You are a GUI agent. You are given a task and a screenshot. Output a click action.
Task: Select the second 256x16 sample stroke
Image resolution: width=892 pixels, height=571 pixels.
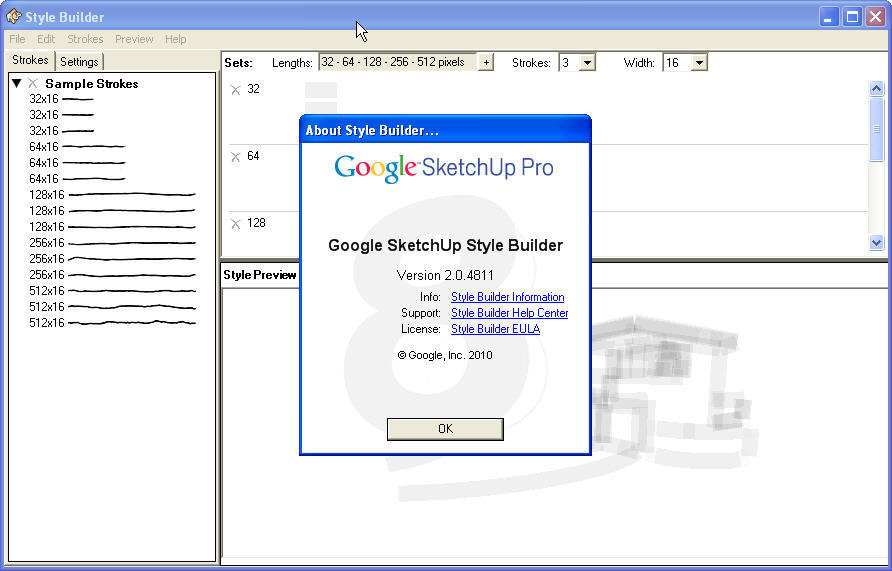113,259
